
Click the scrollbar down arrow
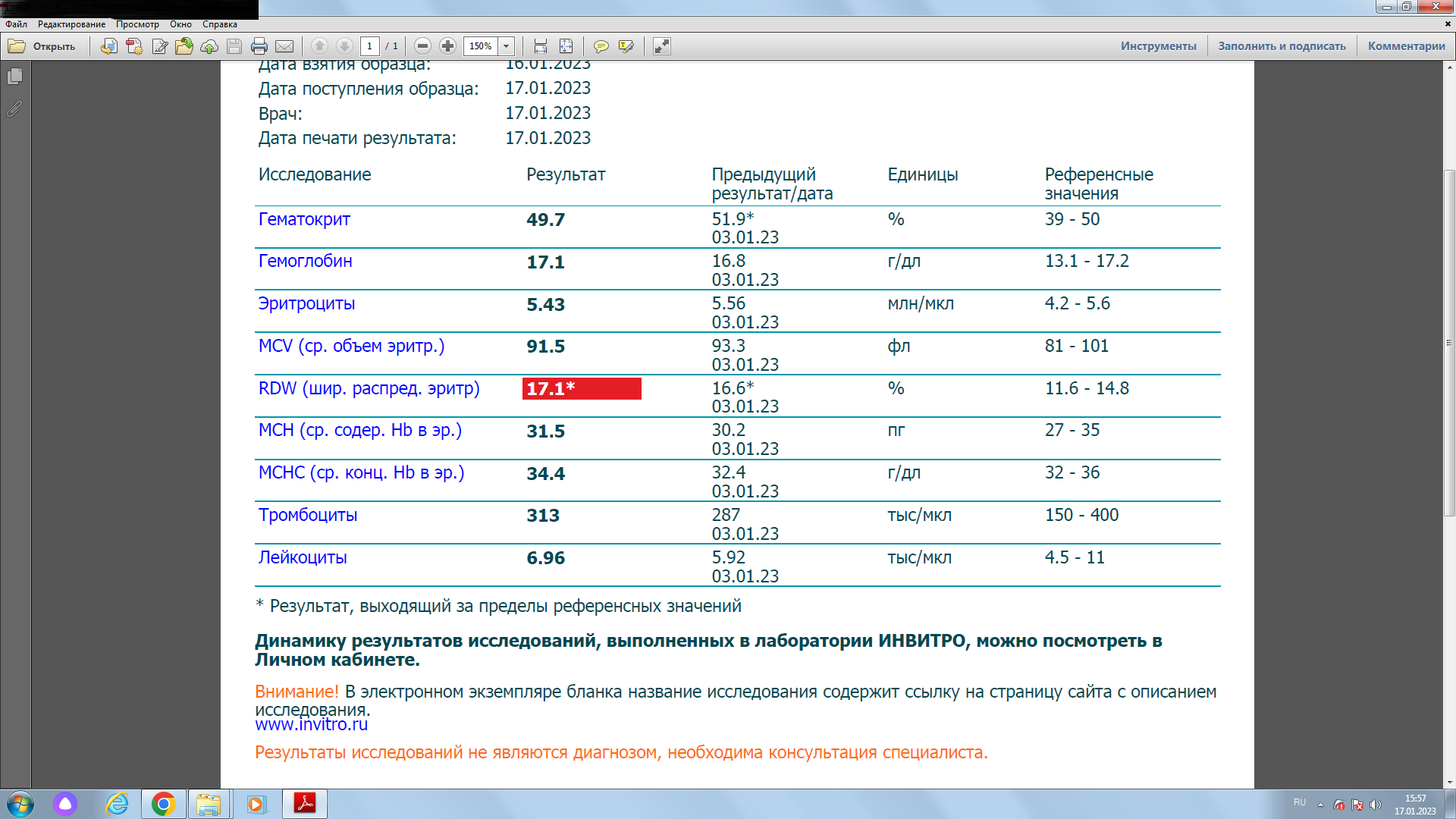click(x=1449, y=783)
